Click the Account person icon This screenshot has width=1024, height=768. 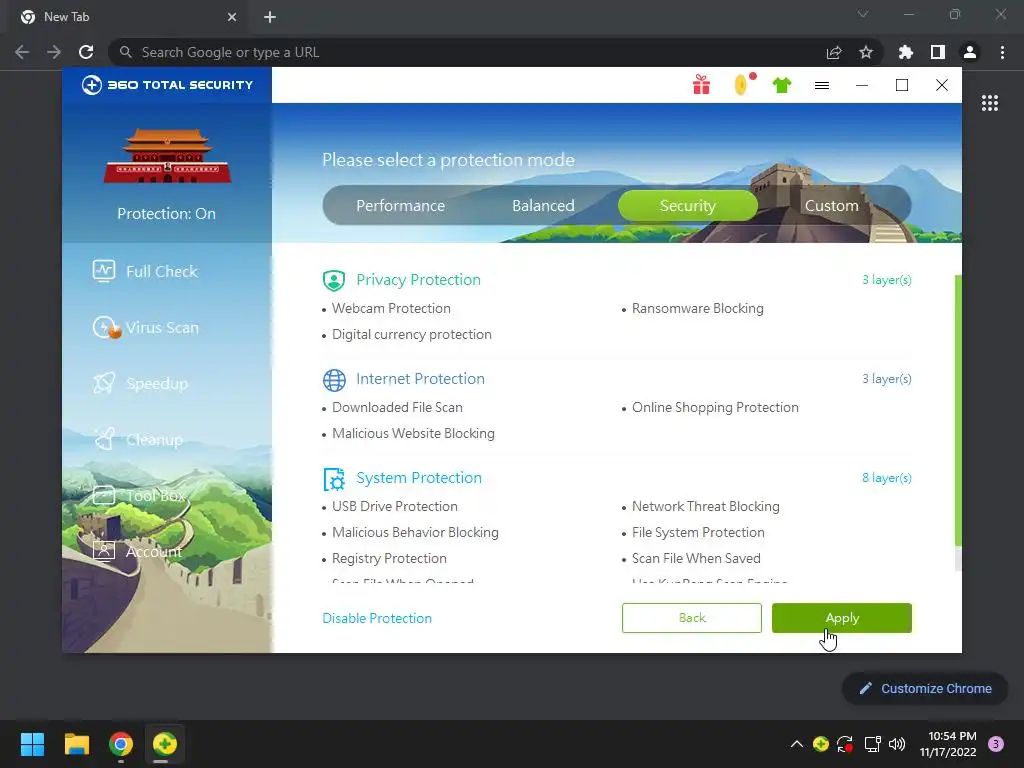[x=104, y=551]
